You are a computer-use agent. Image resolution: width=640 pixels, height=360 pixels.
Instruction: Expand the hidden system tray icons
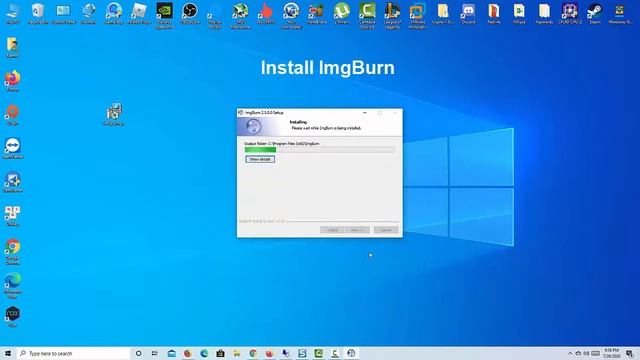click(x=570, y=353)
